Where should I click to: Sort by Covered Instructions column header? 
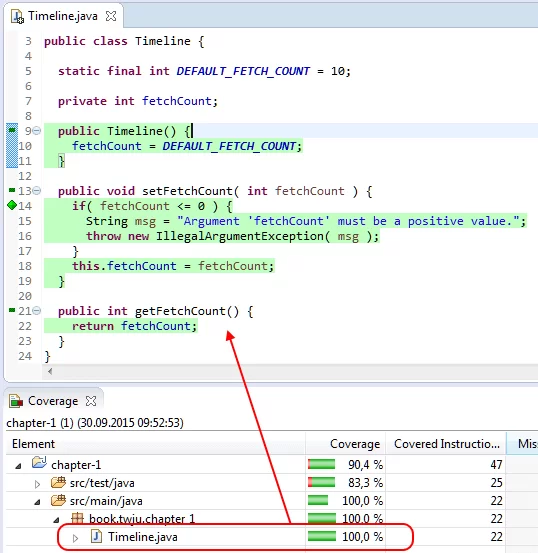point(446,444)
